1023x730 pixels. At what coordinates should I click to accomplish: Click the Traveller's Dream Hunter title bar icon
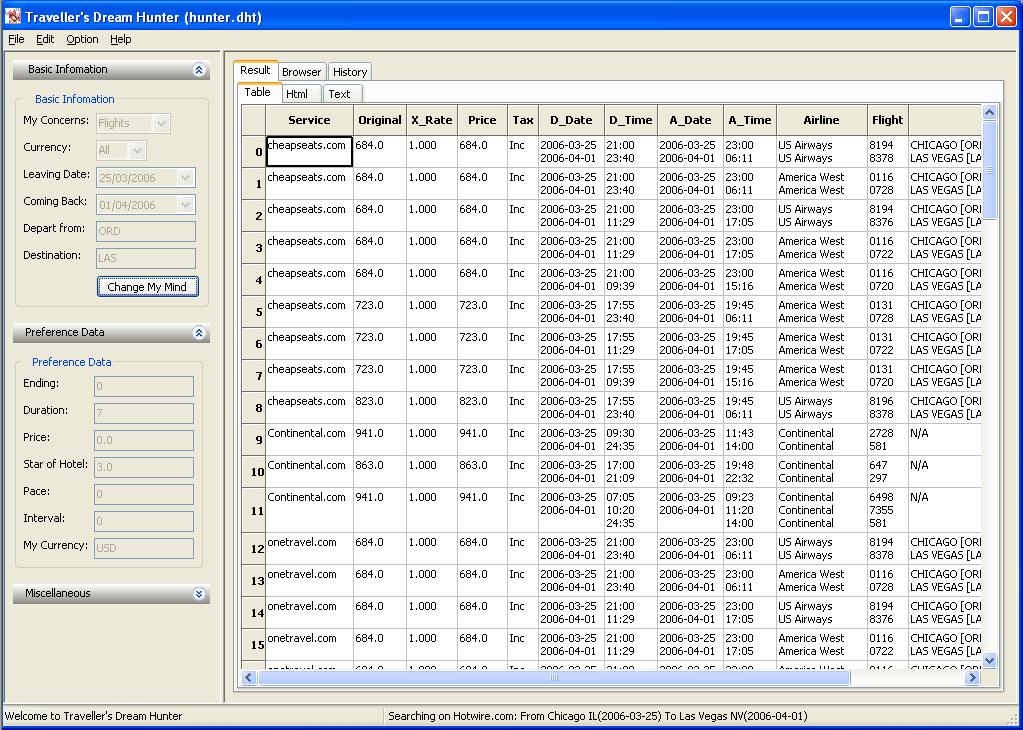[12, 16]
